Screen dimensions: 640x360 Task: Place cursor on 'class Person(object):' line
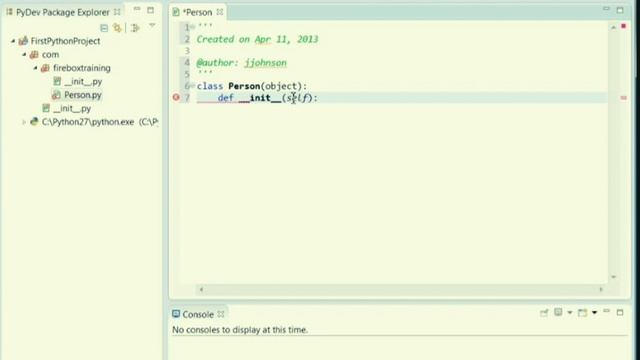tap(251, 86)
